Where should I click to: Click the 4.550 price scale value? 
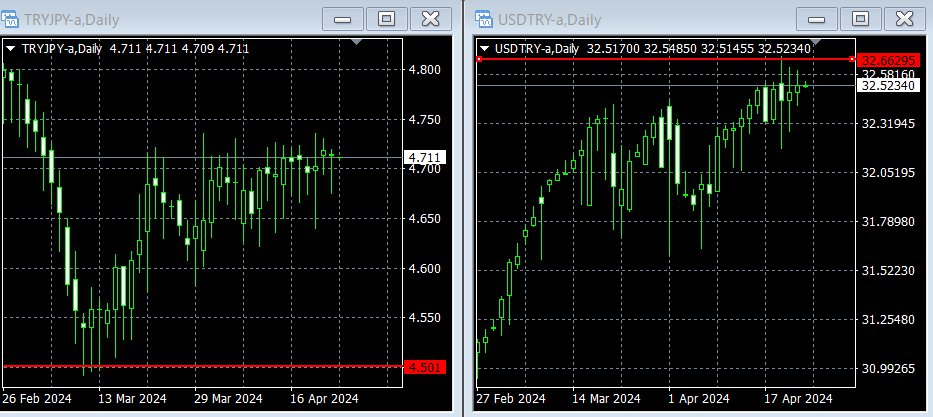(x=425, y=318)
